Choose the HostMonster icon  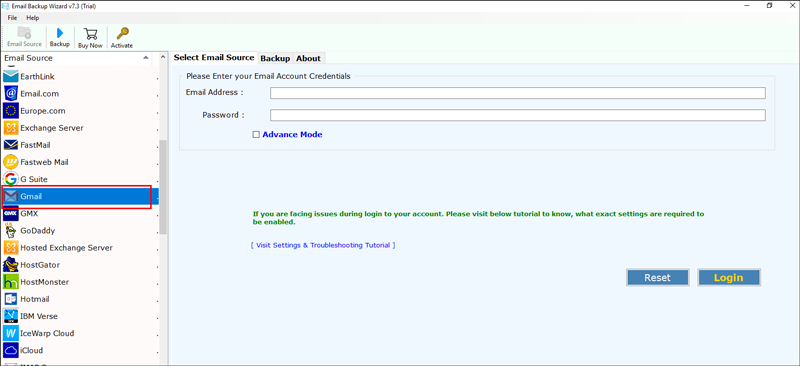coord(11,282)
